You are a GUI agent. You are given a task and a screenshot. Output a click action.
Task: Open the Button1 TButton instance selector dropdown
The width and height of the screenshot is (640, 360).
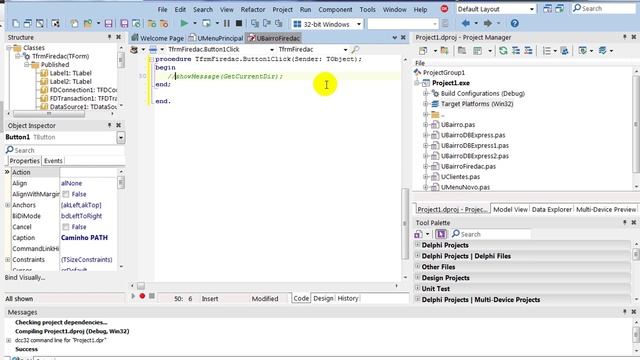pyautogui.click(x=121, y=138)
